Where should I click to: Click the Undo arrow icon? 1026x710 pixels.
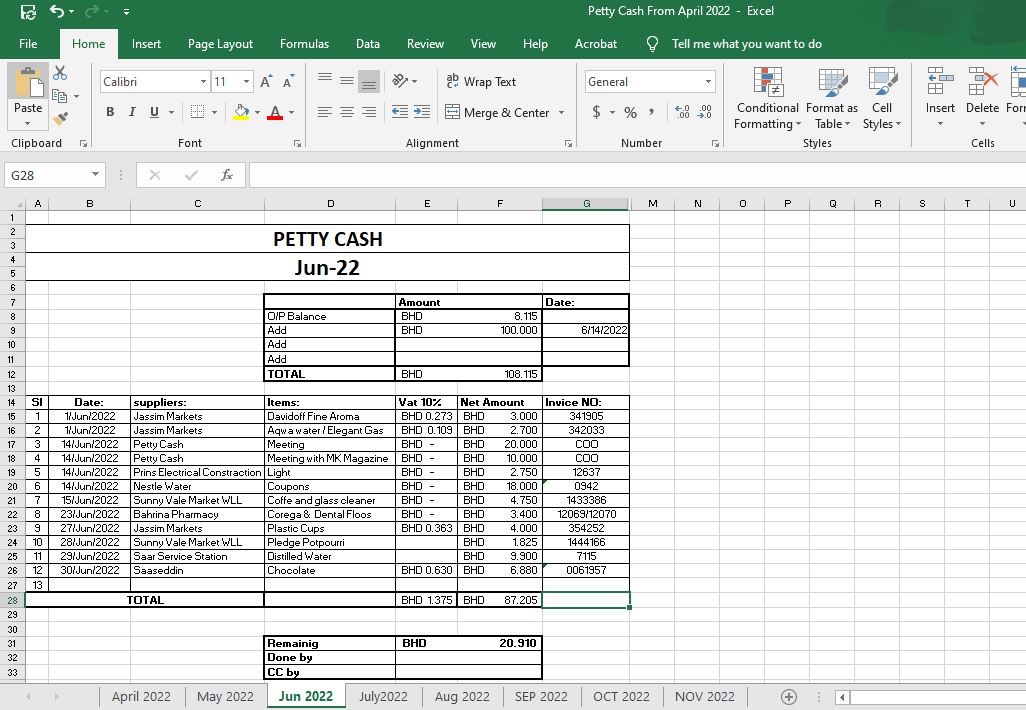point(57,11)
